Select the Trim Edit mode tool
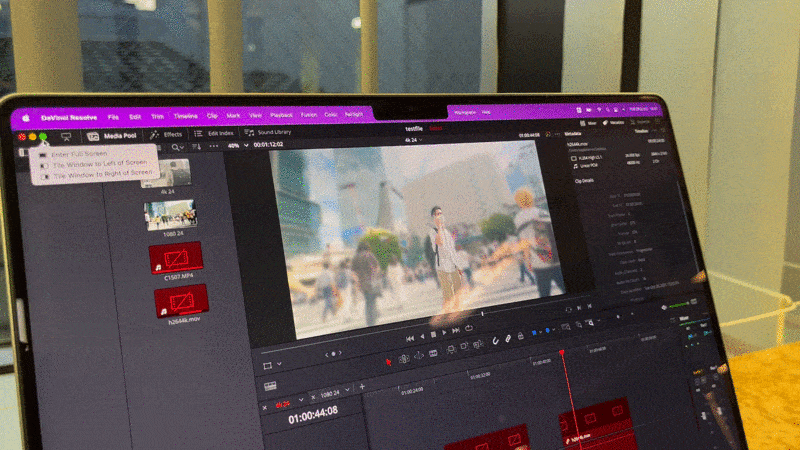 pos(404,359)
